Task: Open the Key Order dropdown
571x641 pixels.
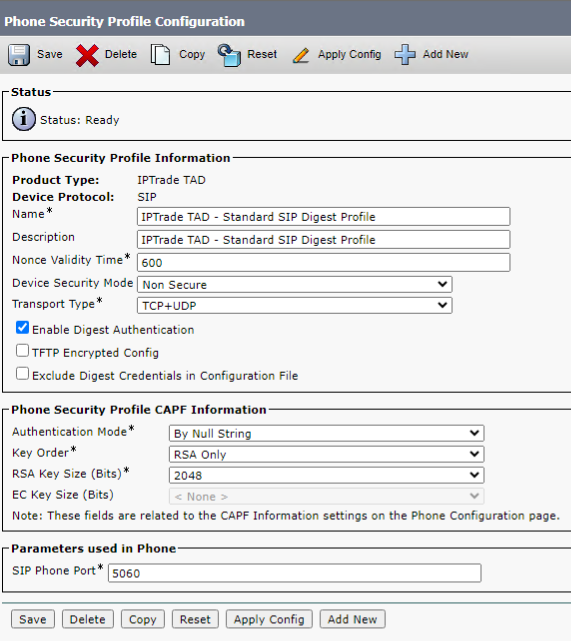Action: click(327, 454)
